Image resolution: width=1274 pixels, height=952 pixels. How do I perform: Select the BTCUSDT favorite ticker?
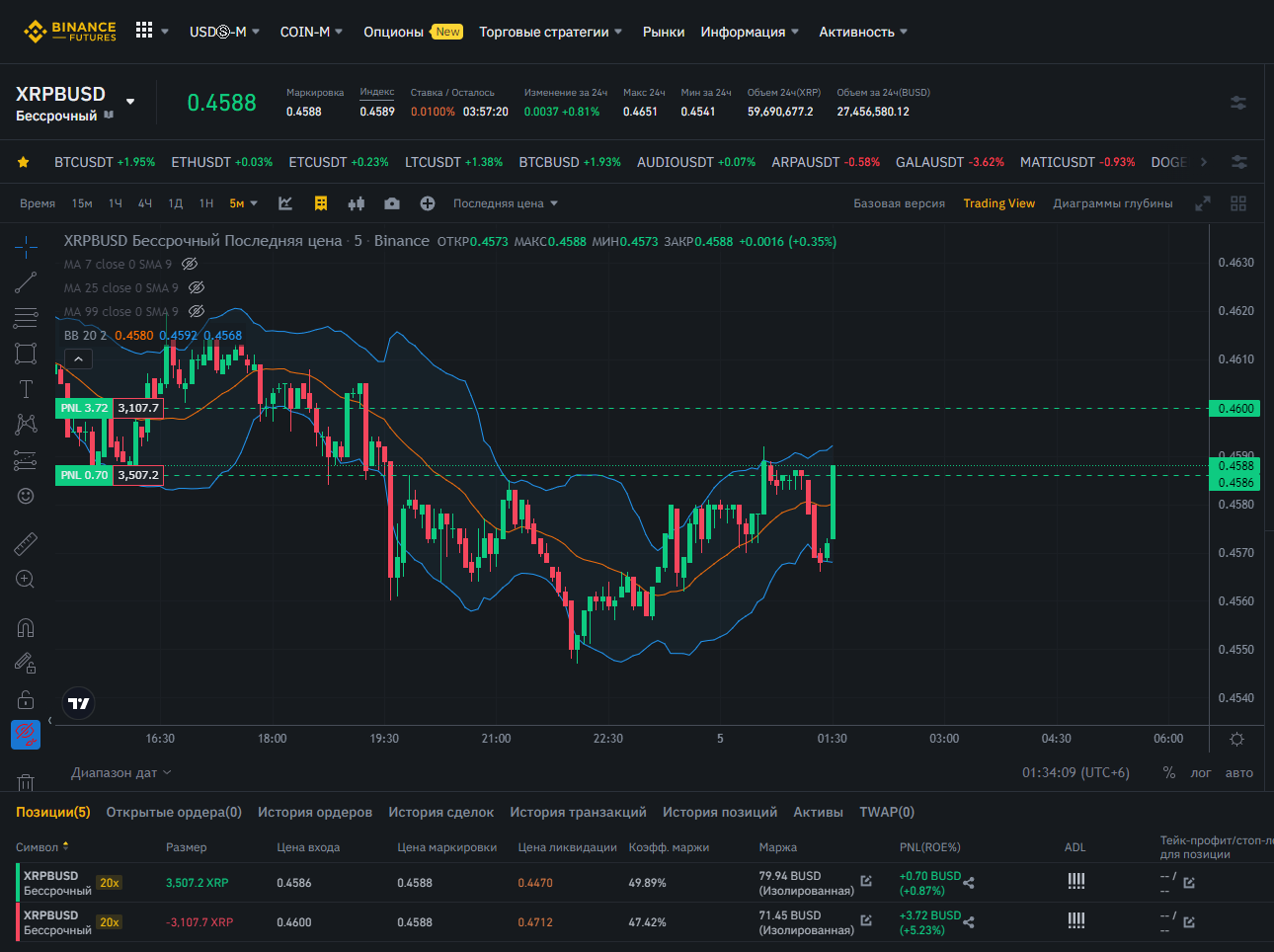click(105, 162)
